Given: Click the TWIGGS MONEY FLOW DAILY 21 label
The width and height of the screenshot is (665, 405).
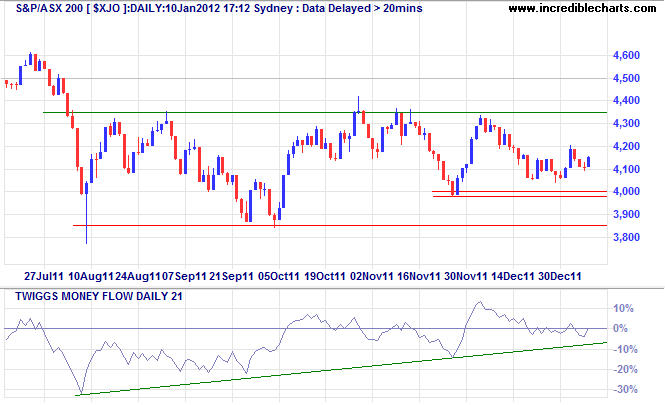Looking at the screenshot, I should click(99, 296).
